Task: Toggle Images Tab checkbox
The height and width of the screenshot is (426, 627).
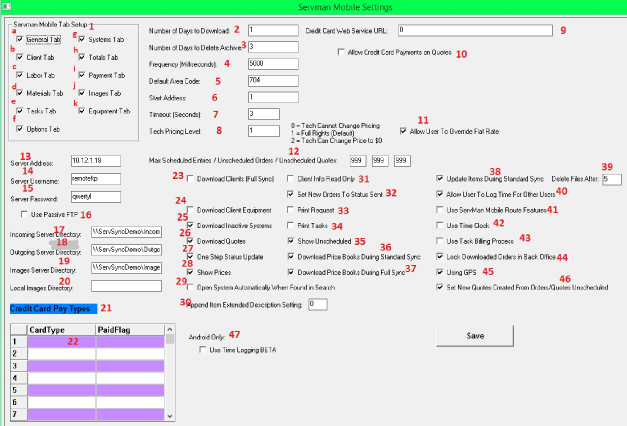Action: click(82, 93)
